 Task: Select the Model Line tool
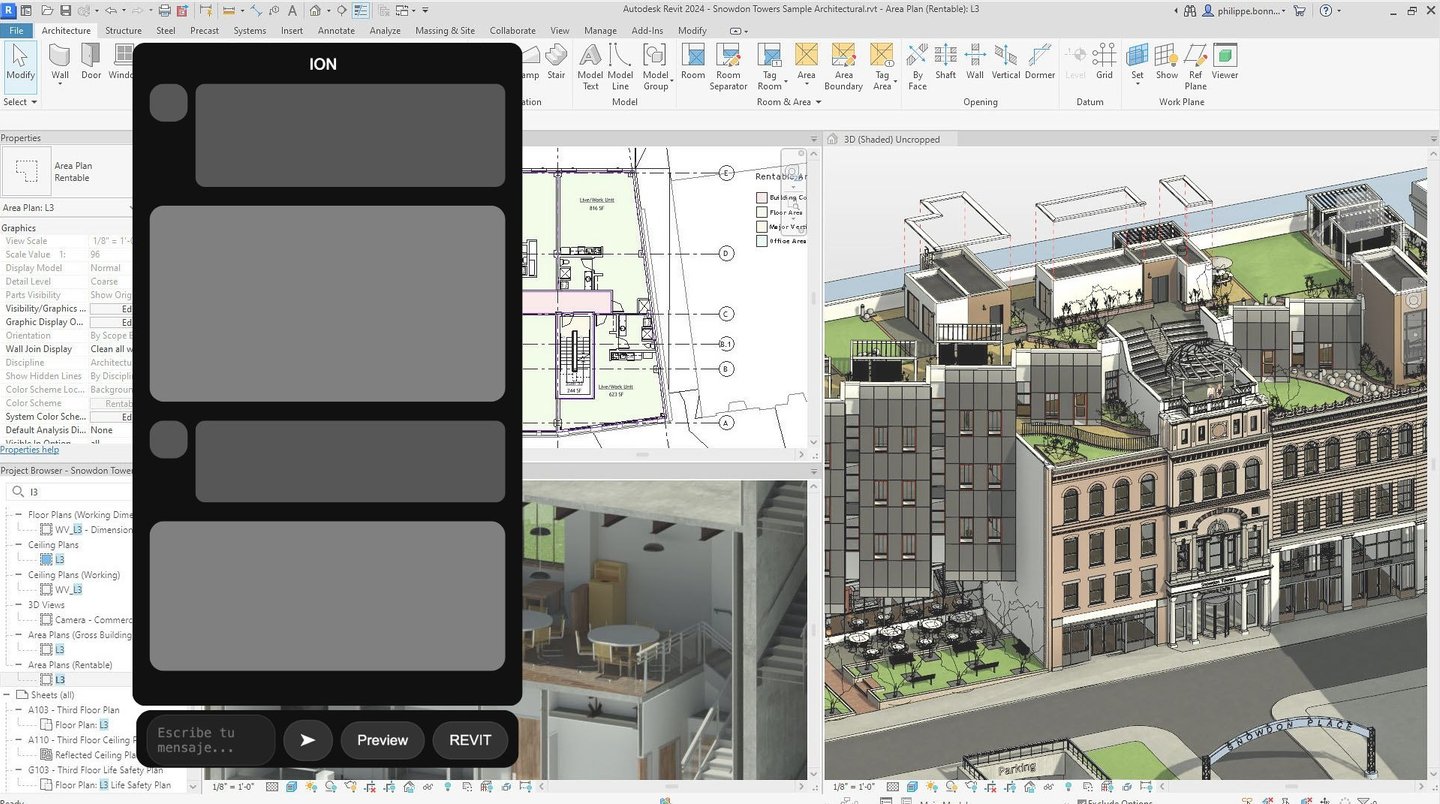(x=620, y=67)
